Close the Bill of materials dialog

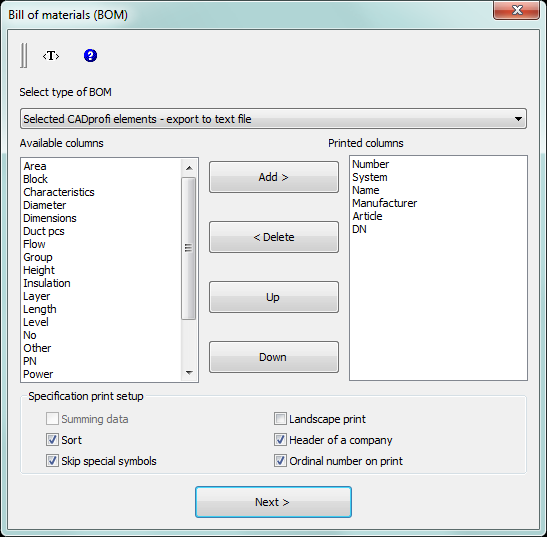click(516, 10)
